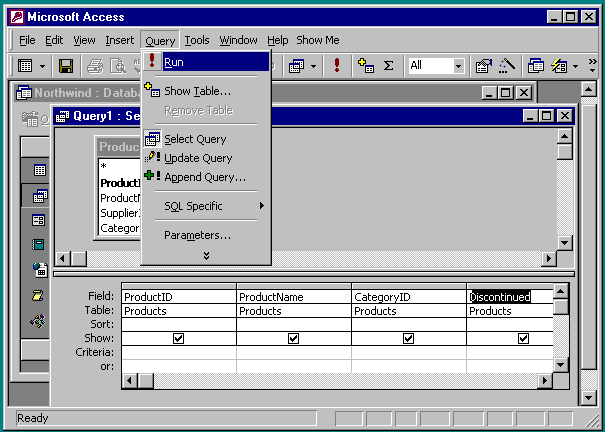Click the highlighted Discontinued field cell
This screenshot has width=605, height=432.
click(x=510, y=297)
